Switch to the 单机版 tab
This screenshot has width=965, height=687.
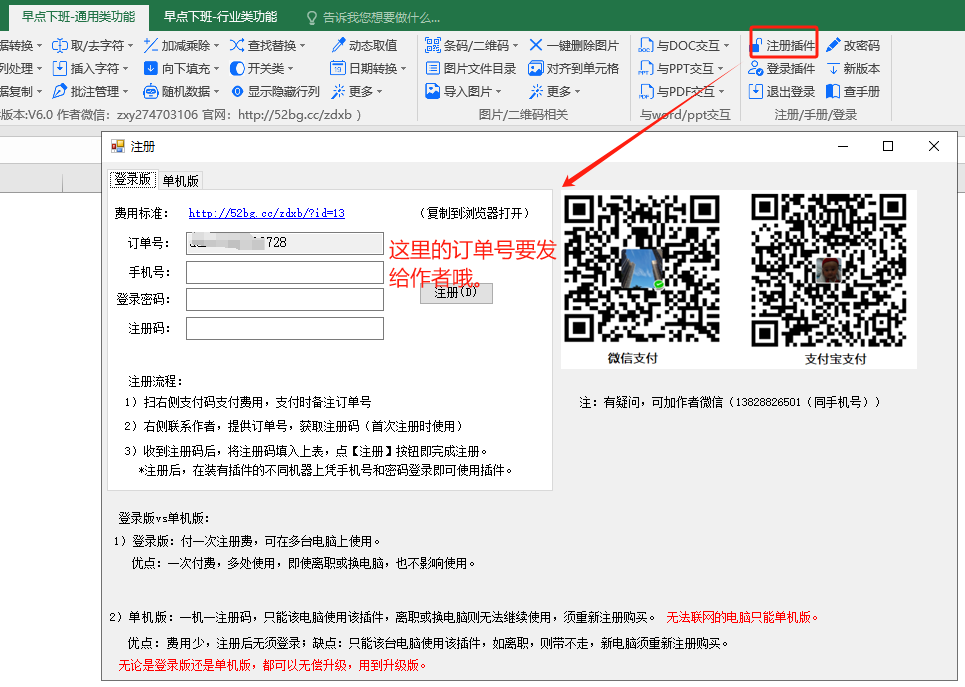click(x=180, y=180)
